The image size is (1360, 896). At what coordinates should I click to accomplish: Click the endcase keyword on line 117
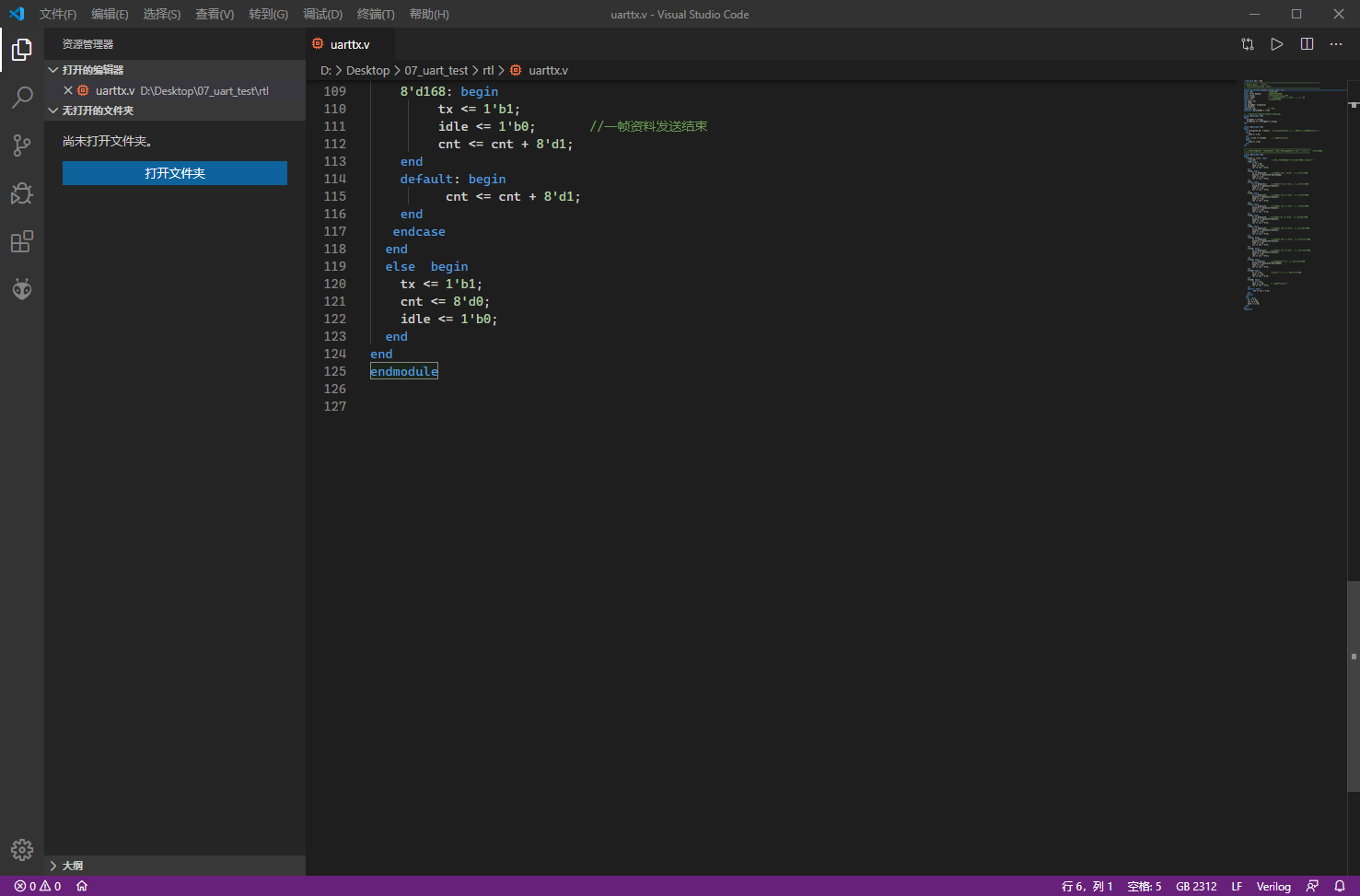coord(419,231)
